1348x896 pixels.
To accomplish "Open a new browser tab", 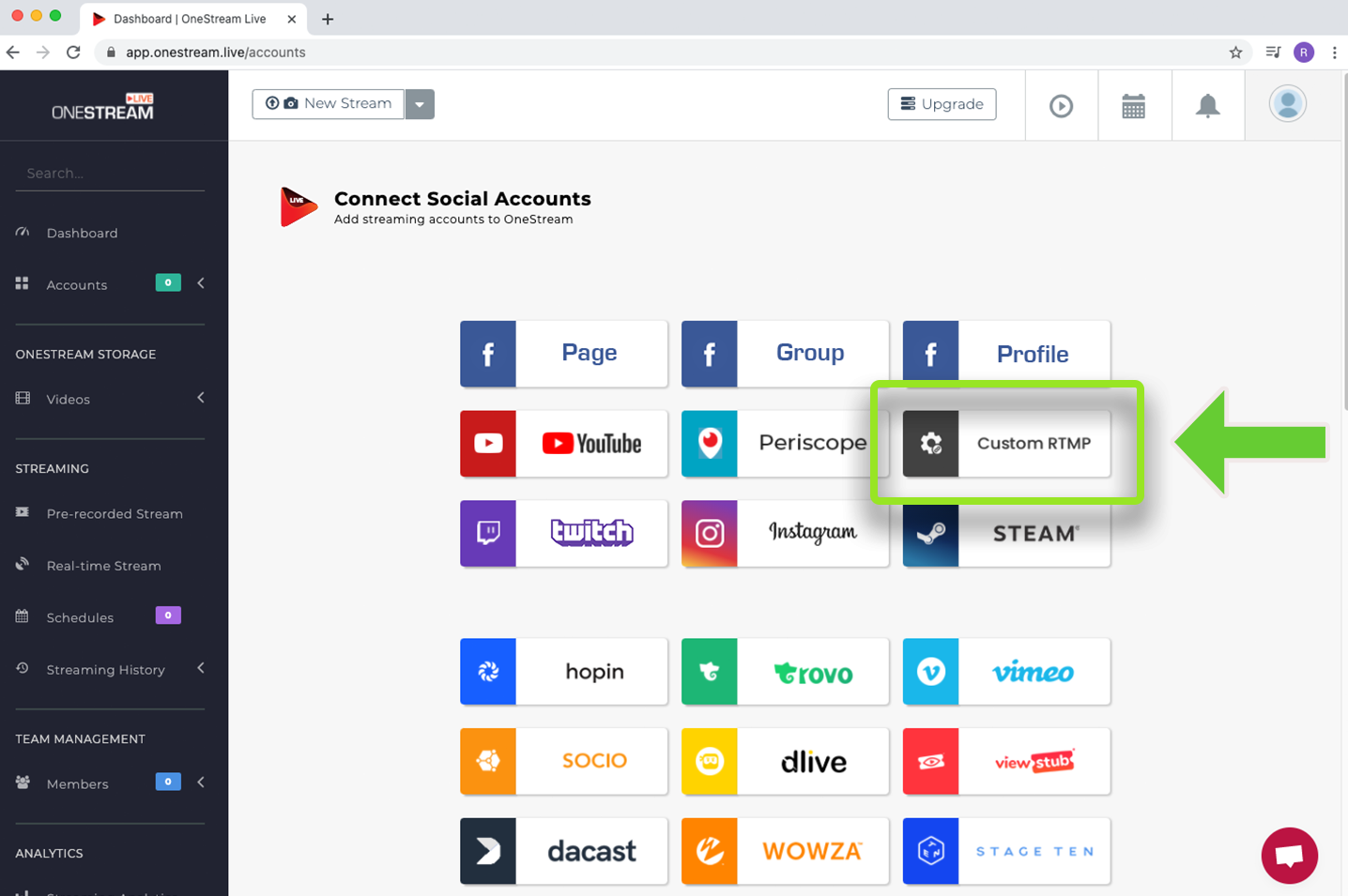I will pos(328,19).
